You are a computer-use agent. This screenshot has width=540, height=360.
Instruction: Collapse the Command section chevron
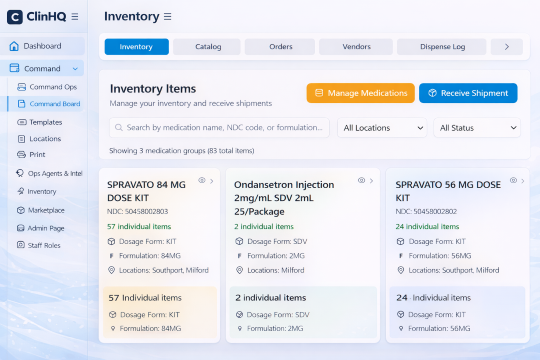pos(75,69)
